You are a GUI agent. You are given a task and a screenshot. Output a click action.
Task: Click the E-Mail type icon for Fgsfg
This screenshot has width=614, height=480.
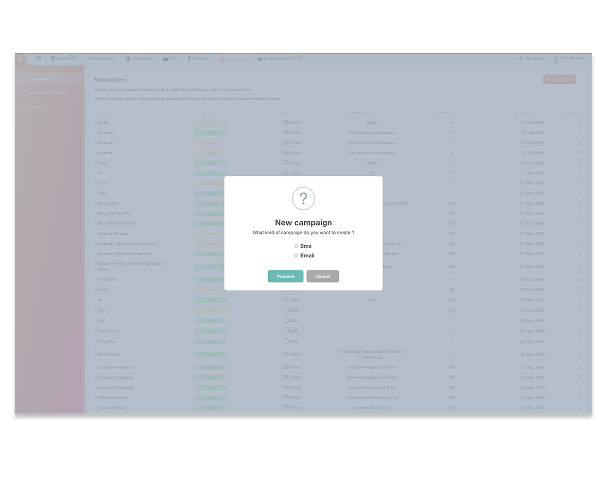285,122
